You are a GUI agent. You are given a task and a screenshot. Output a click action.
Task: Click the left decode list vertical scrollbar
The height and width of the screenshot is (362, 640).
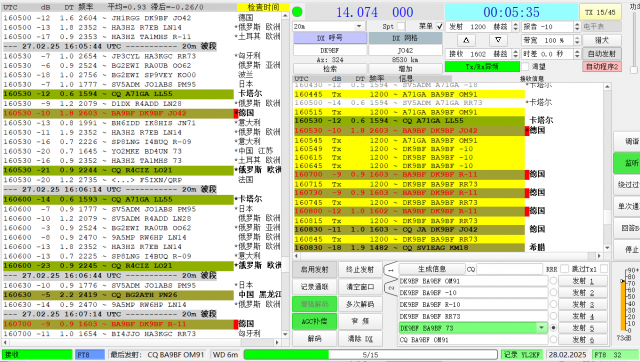pos(285,175)
